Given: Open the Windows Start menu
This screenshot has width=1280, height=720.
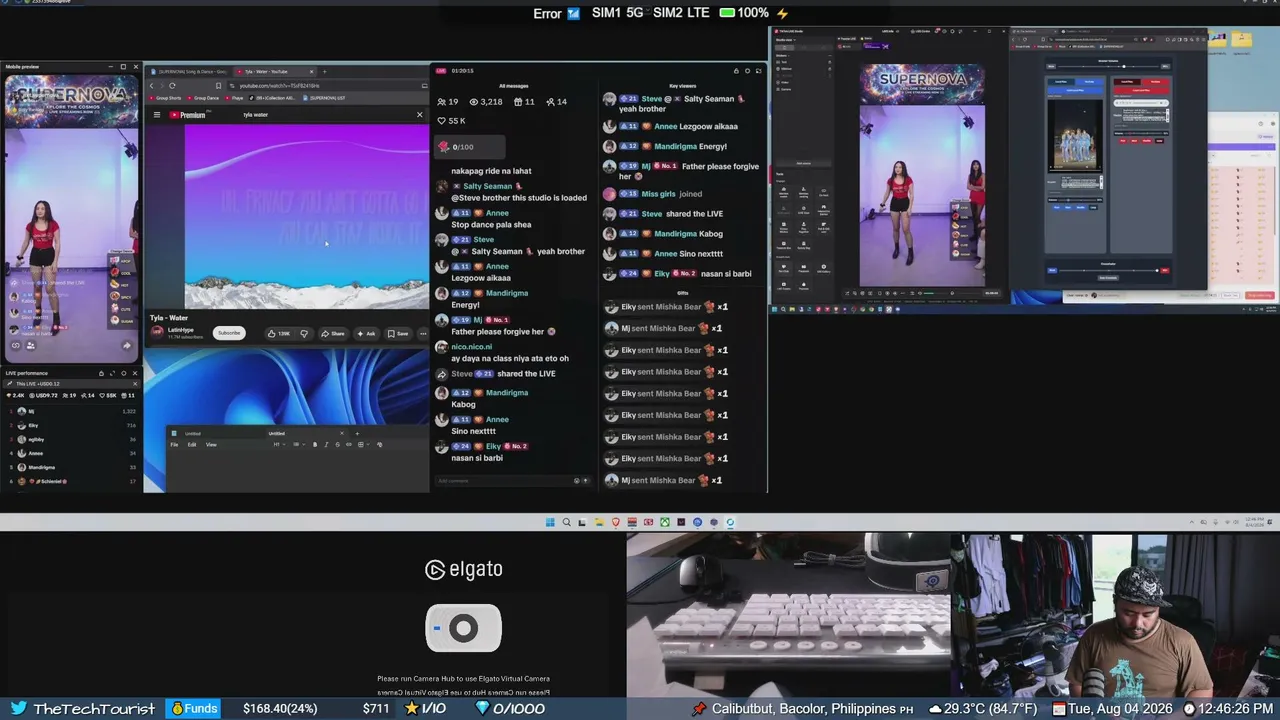Looking at the screenshot, I should pyautogui.click(x=550, y=522).
